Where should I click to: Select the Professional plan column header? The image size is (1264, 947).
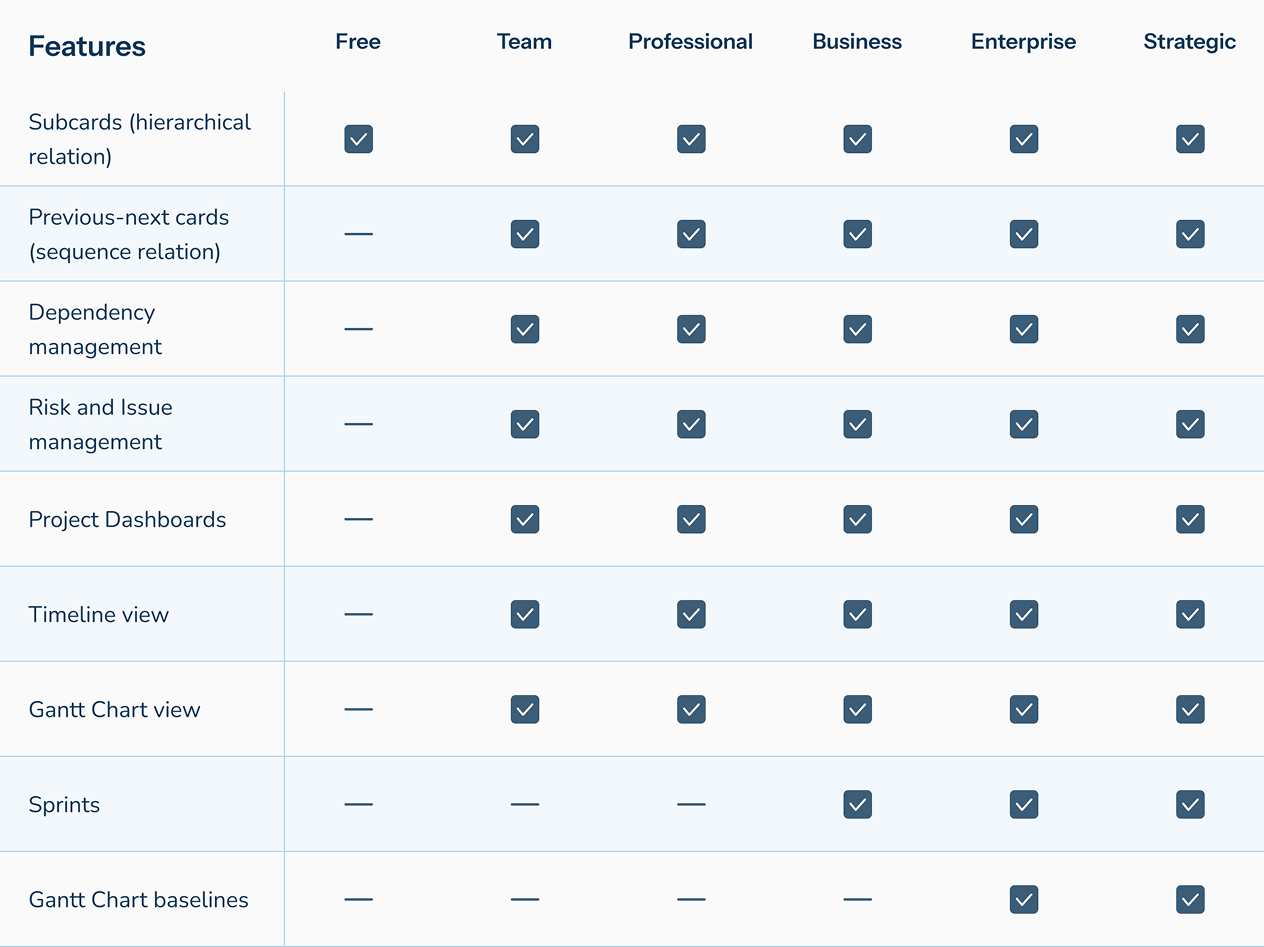point(691,42)
